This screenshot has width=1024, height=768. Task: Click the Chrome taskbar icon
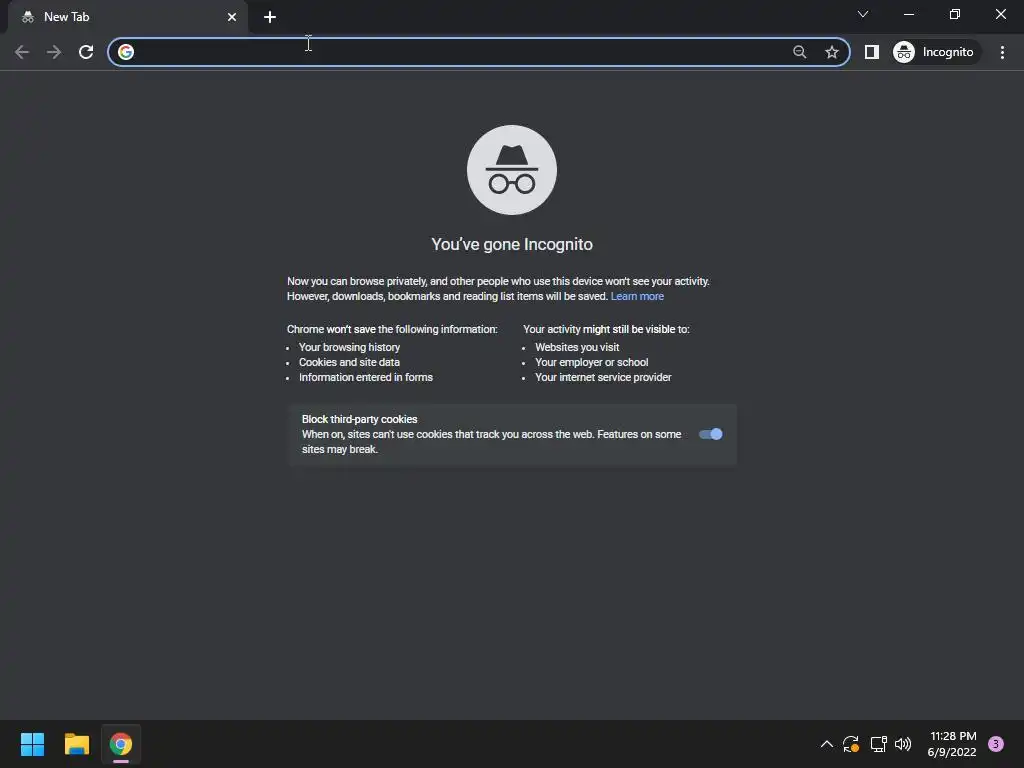(121, 744)
